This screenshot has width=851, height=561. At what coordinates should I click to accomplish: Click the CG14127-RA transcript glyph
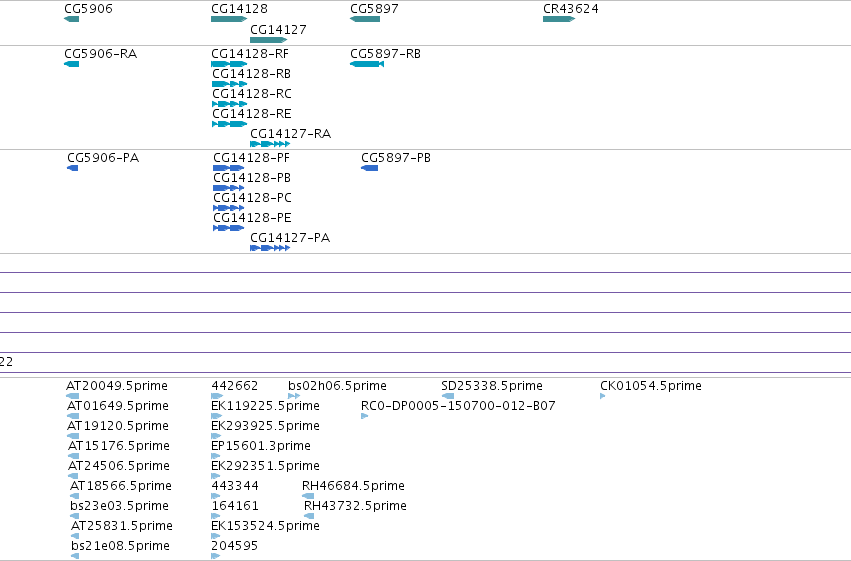point(270,144)
